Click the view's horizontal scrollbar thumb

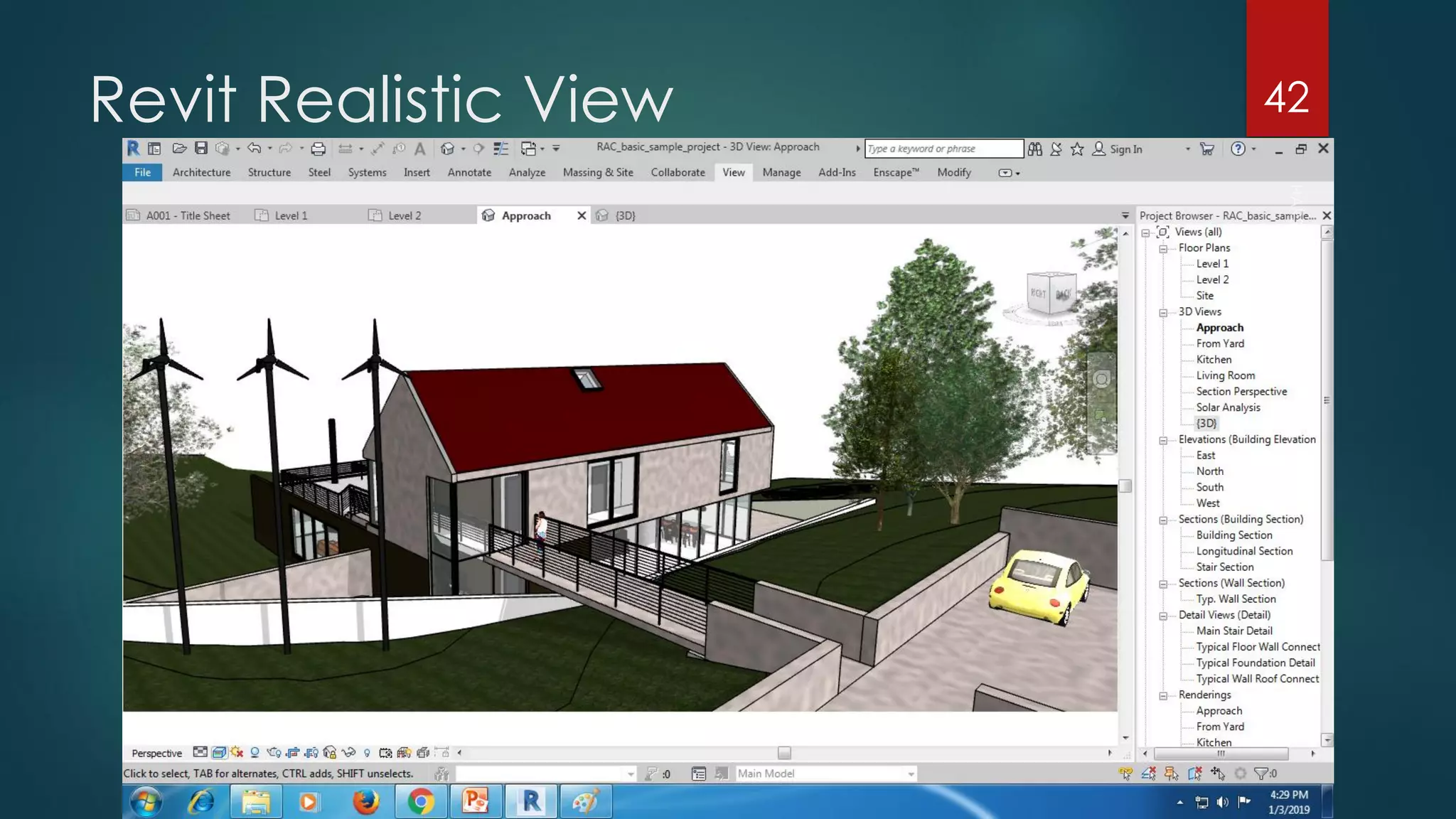[x=784, y=753]
